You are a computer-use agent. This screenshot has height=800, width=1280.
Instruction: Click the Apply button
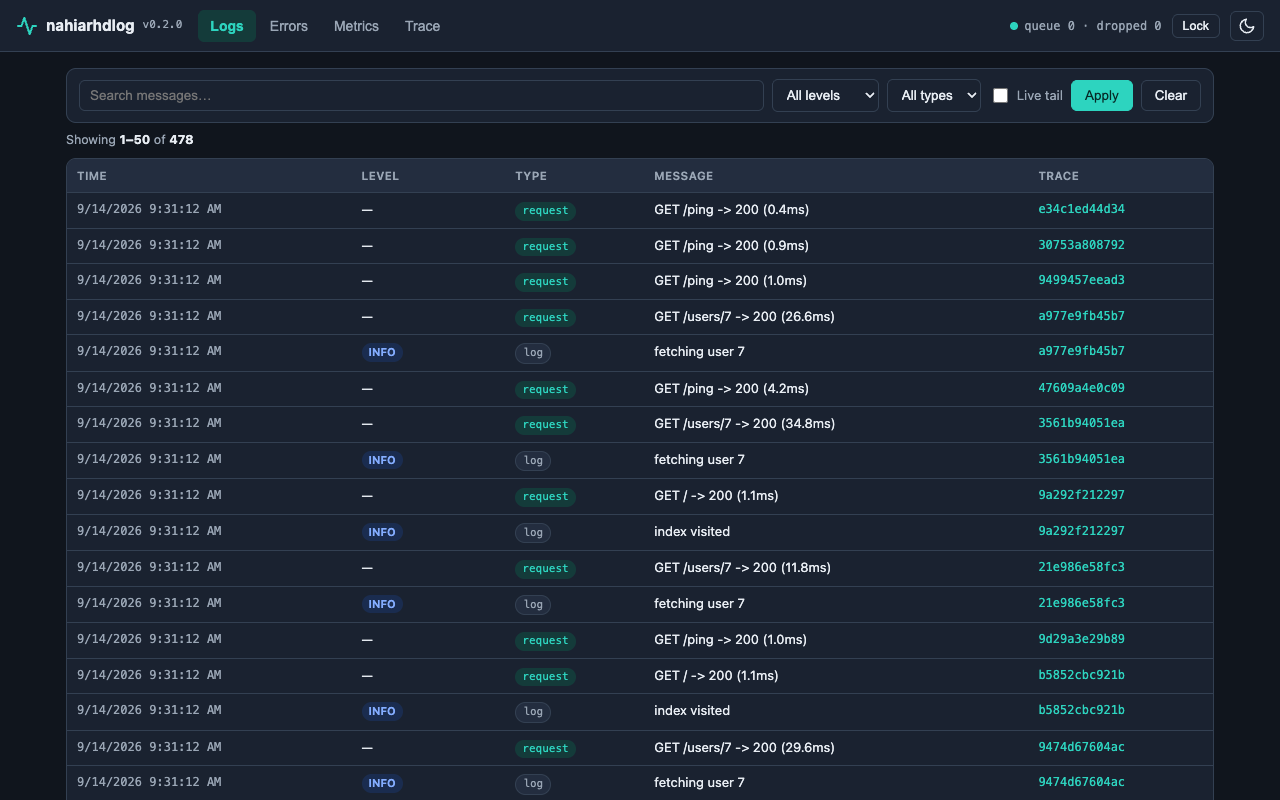point(1102,96)
